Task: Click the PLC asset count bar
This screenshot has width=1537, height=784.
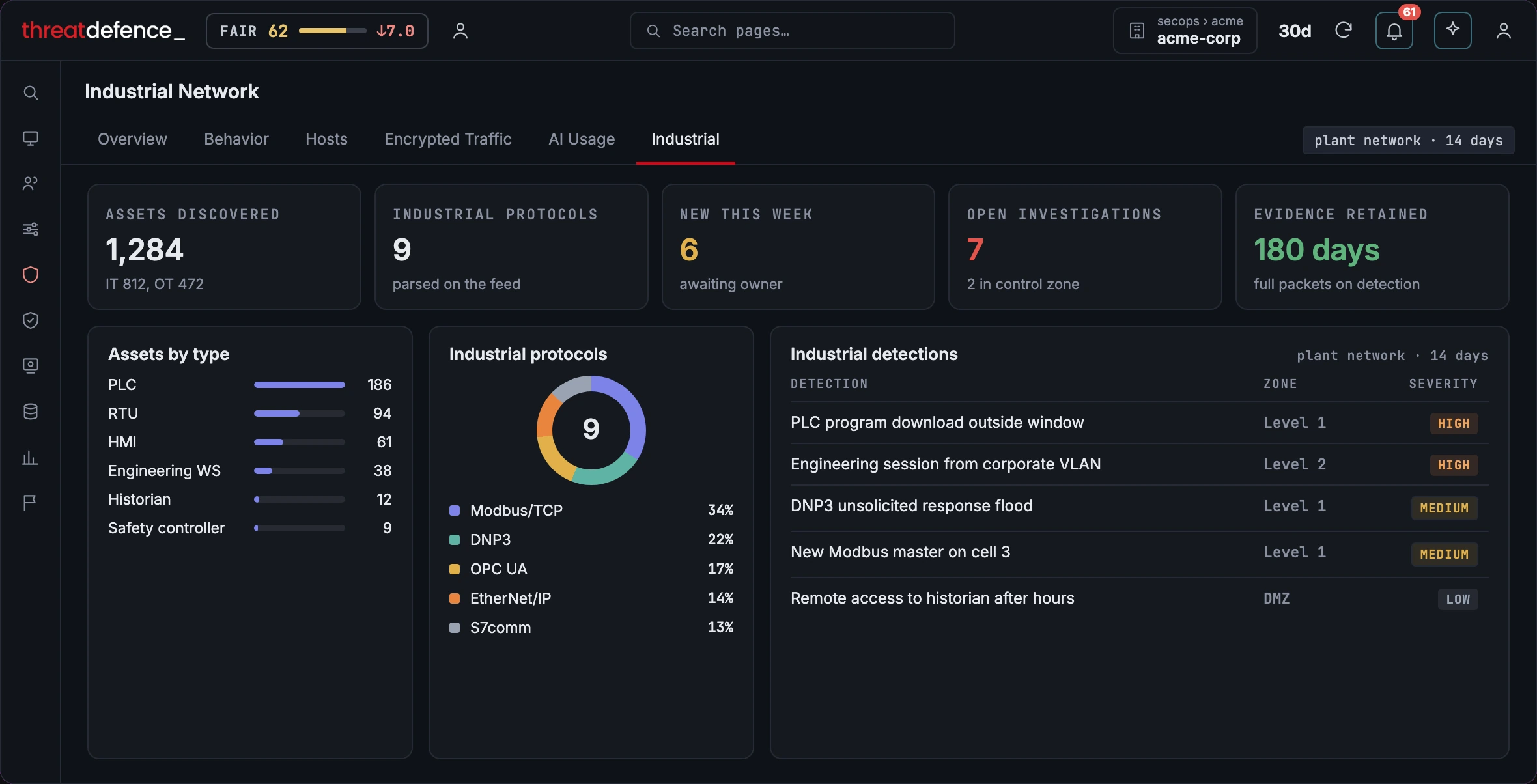Action: 300,385
